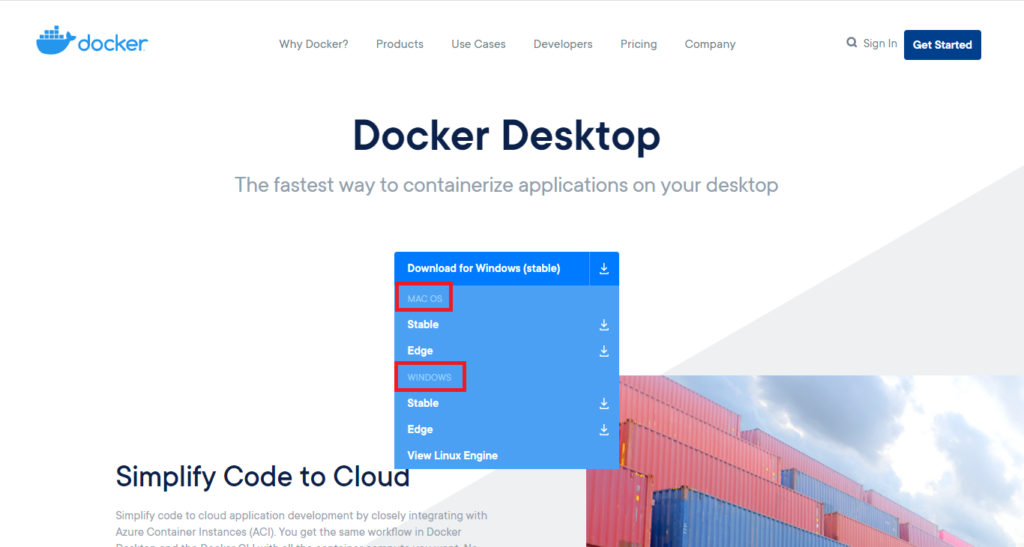Click the shipping containers image
1024x547 pixels.
tap(805, 461)
